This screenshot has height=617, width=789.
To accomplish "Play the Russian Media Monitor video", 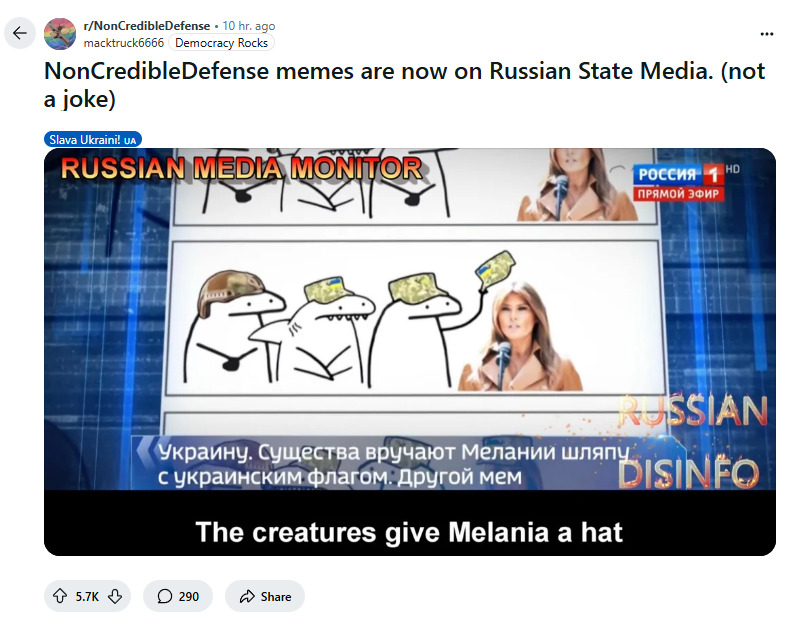I will pos(410,352).
